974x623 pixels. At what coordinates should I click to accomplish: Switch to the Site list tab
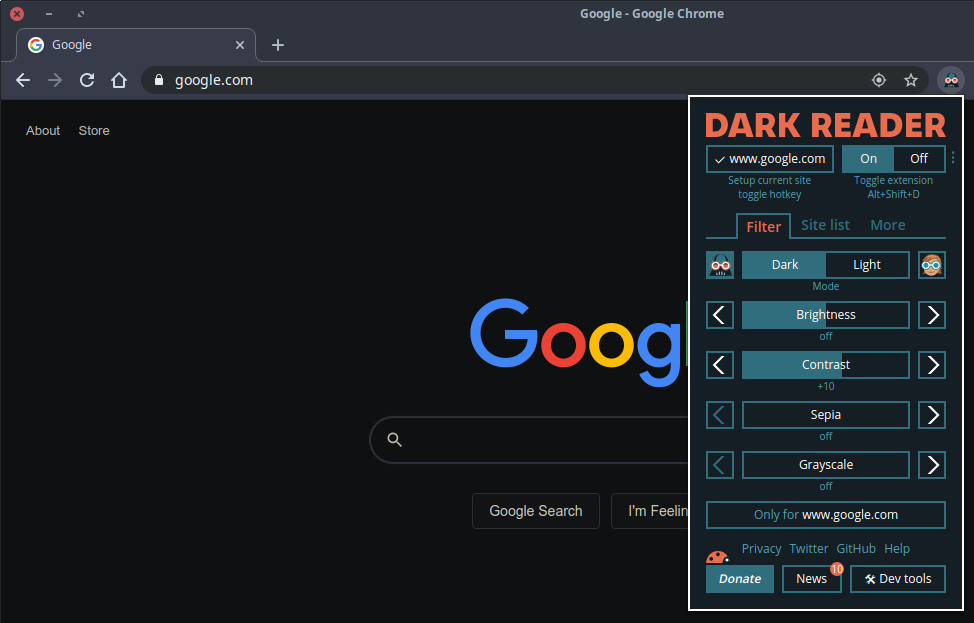[x=825, y=225]
